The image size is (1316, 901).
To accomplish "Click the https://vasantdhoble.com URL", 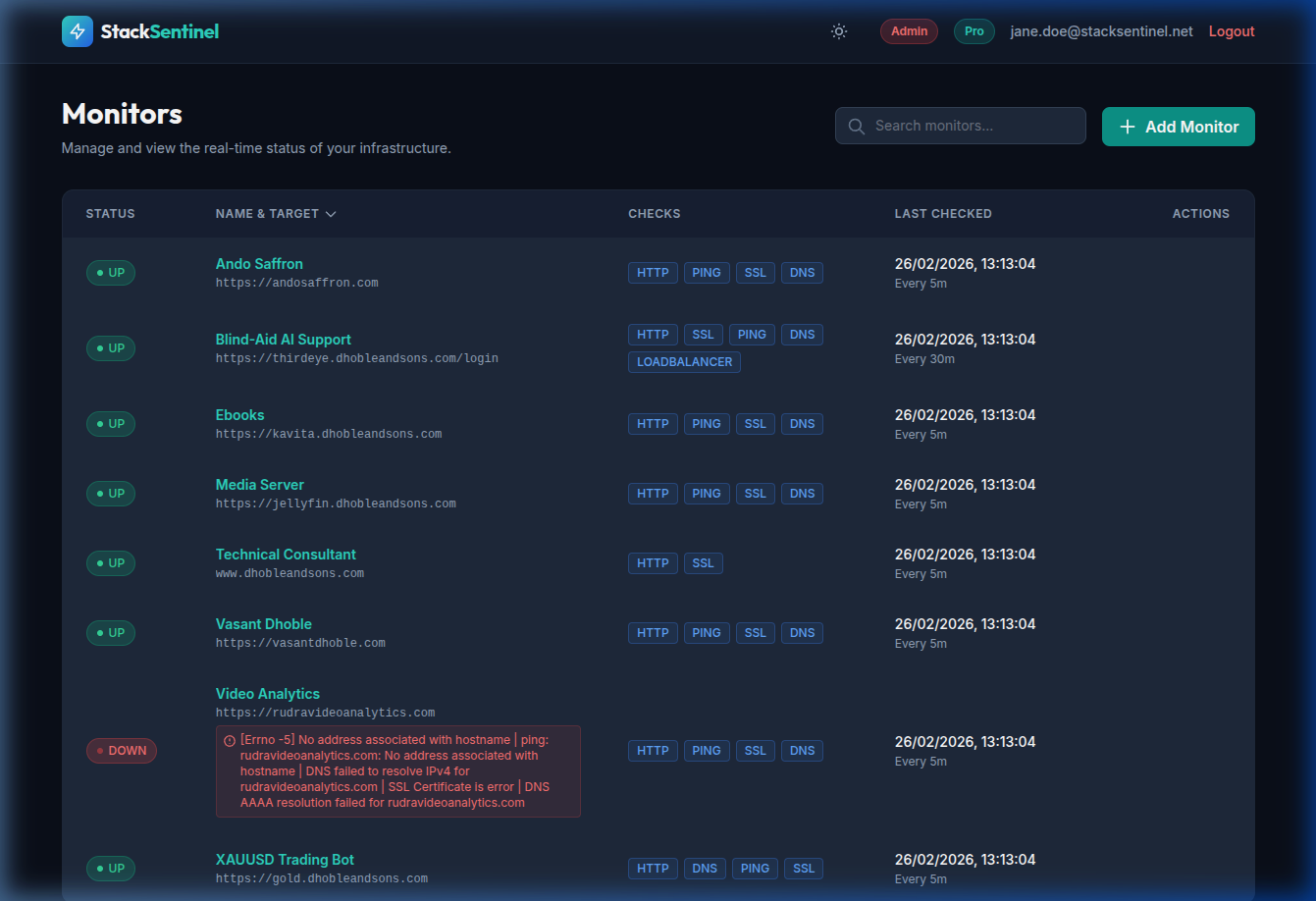I will point(300,643).
